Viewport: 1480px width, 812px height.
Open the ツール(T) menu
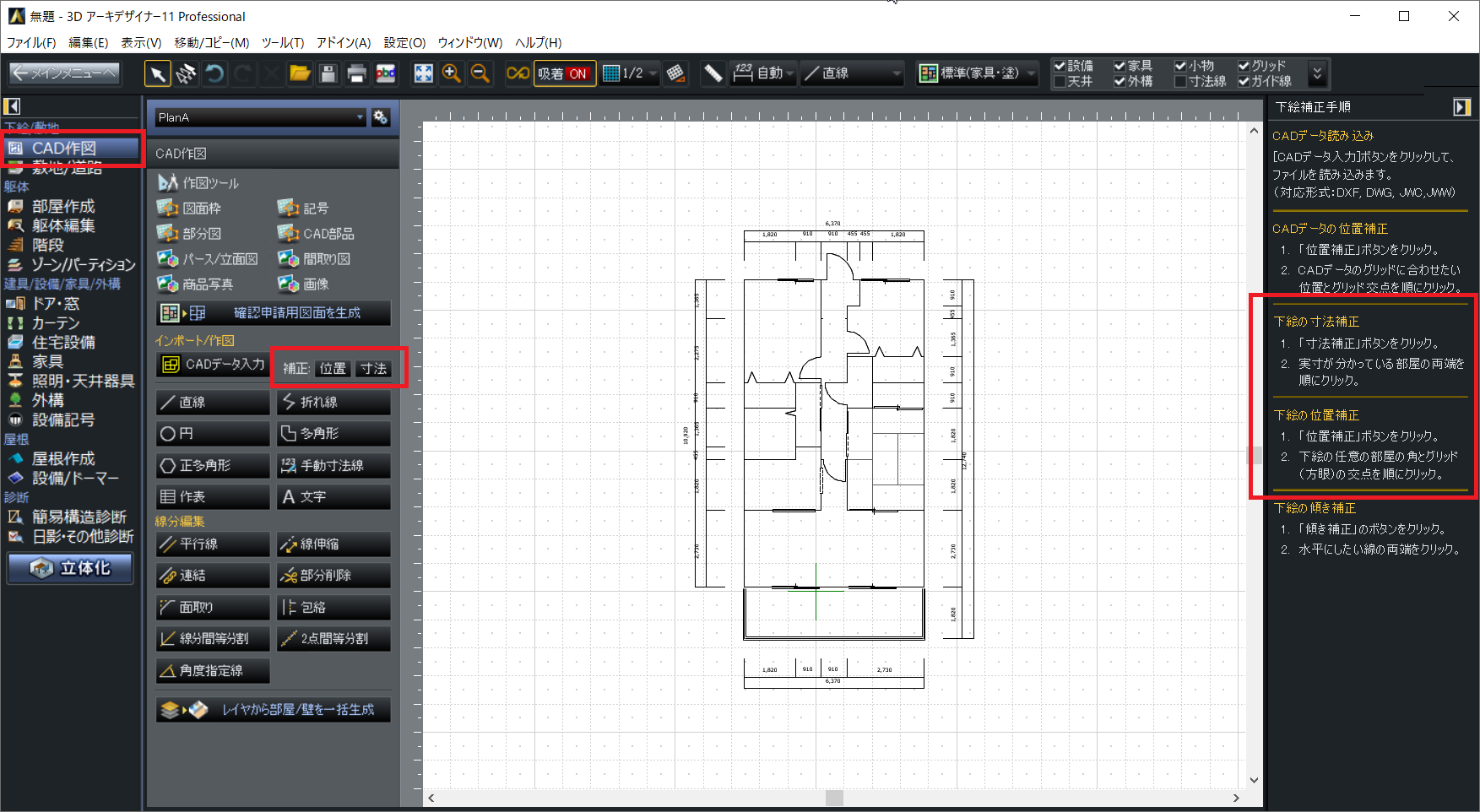(282, 42)
